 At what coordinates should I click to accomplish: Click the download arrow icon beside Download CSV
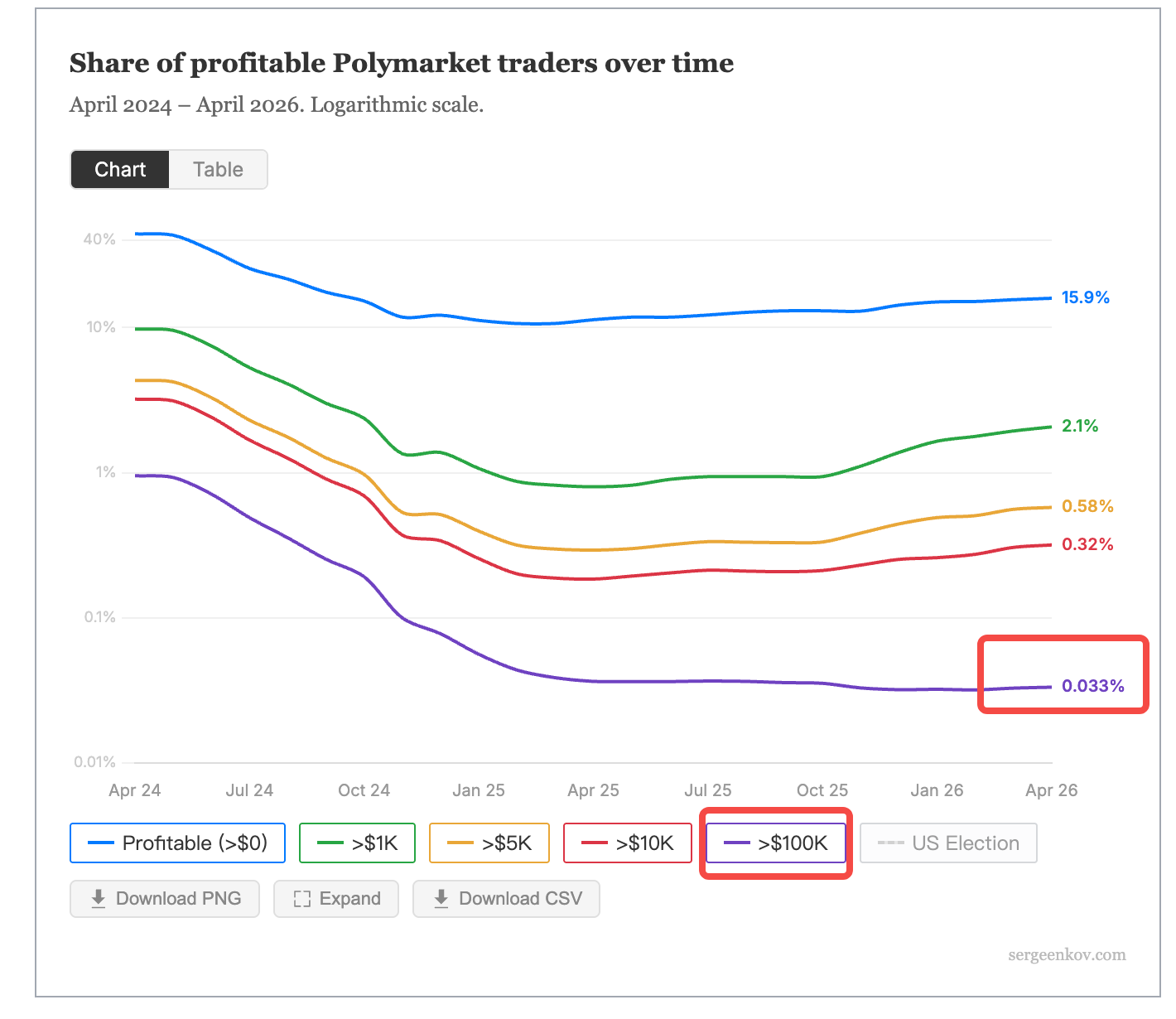[441, 899]
